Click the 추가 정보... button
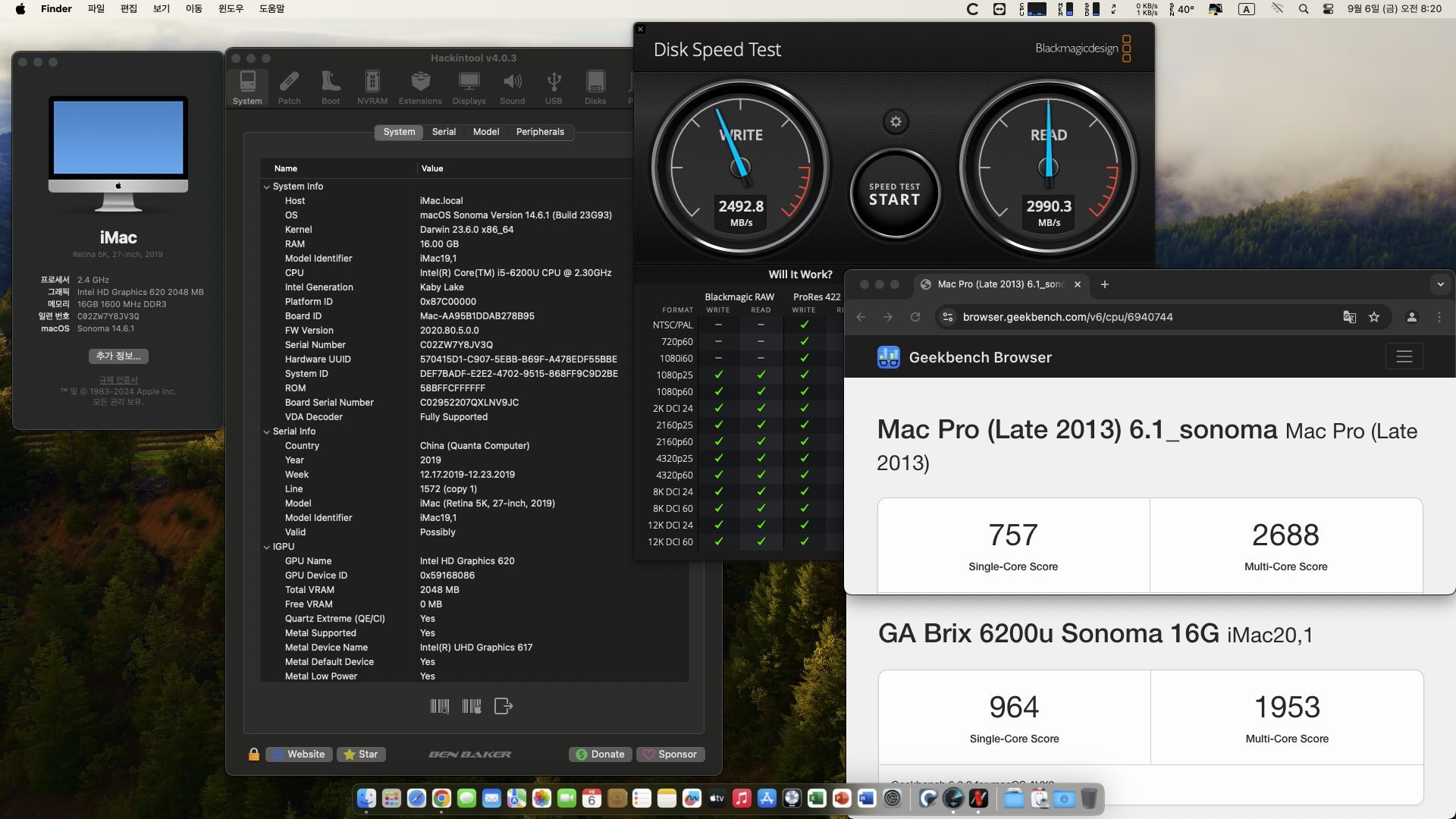Screen dimensions: 1456x819 click(x=118, y=356)
